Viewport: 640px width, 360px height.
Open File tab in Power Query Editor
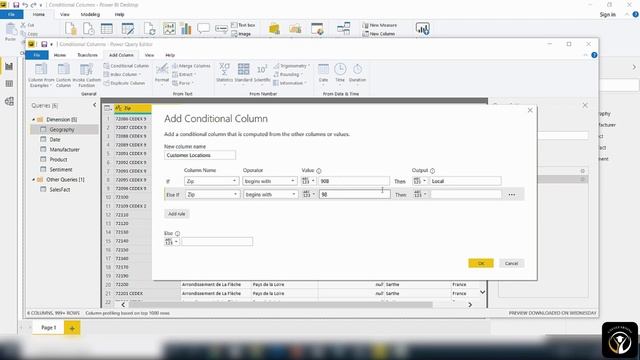[x=37, y=55]
